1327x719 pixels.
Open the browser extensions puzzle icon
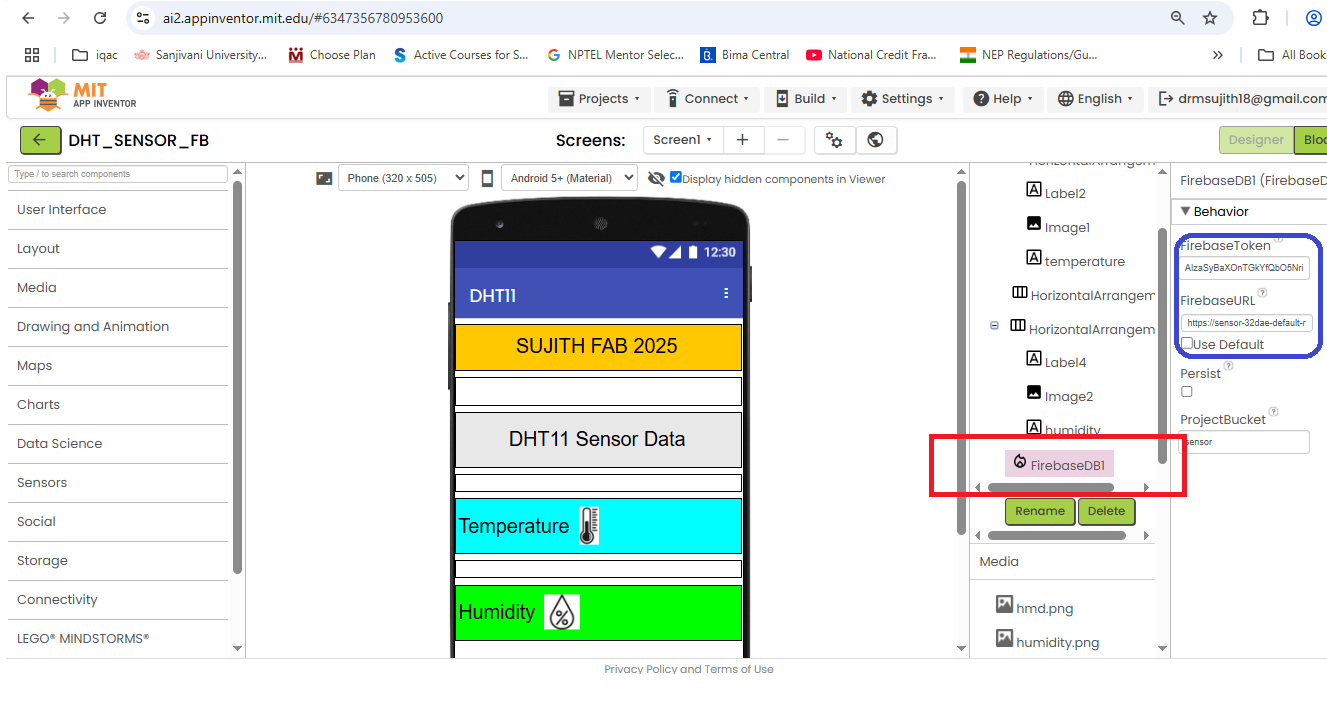(x=1261, y=18)
